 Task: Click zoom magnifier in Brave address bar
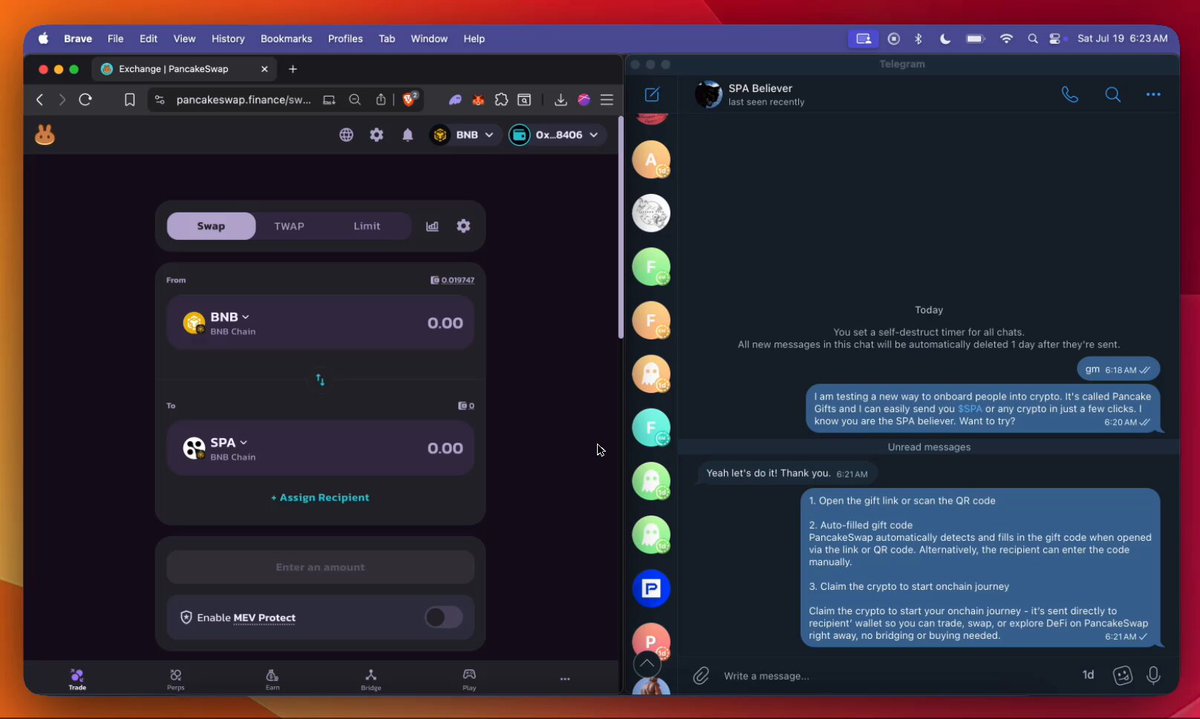(355, 100)
